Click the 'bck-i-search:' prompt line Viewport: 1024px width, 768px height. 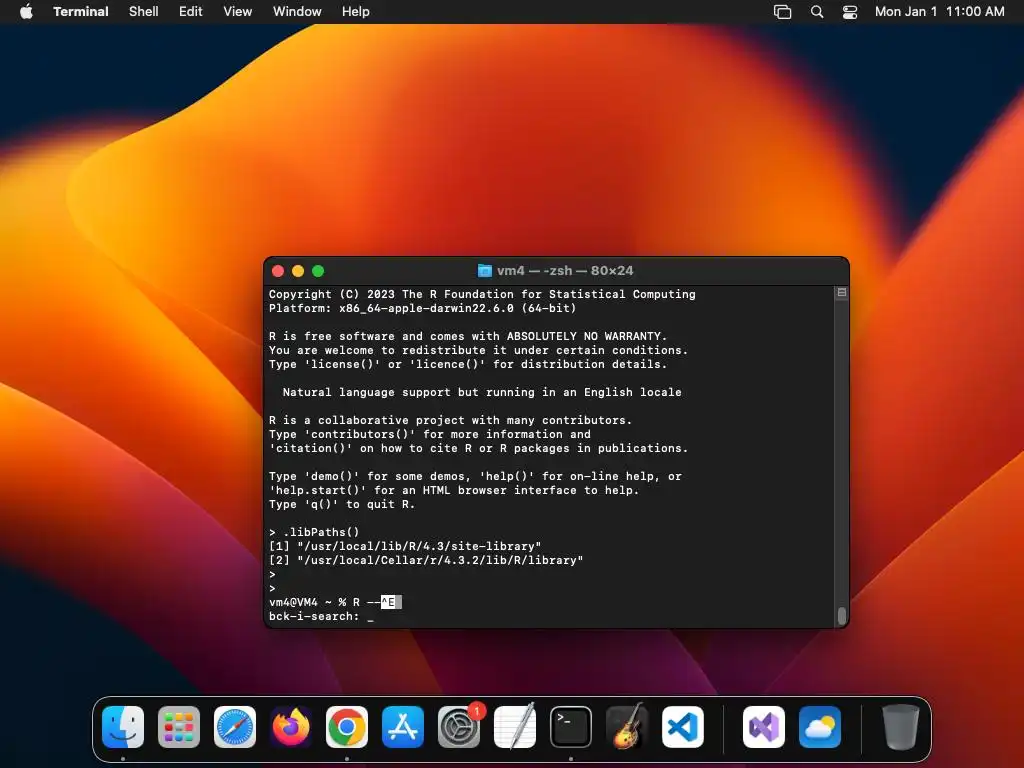tap(321, 616)
